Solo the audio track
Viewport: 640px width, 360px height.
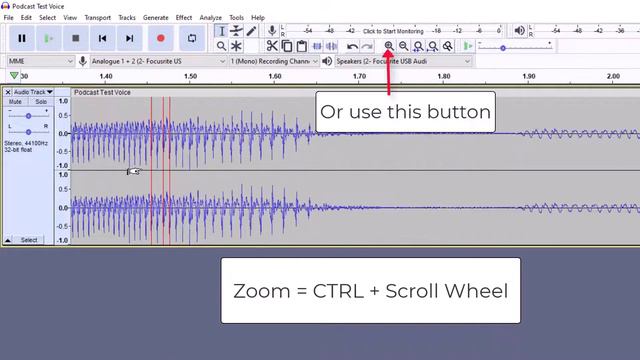pyautogui.click(x=41, y=102)
